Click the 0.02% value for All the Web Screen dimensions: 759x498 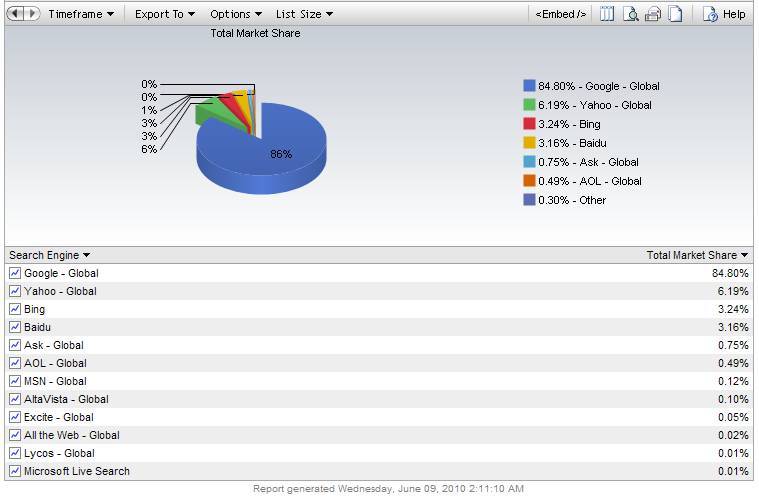(733, 435)
